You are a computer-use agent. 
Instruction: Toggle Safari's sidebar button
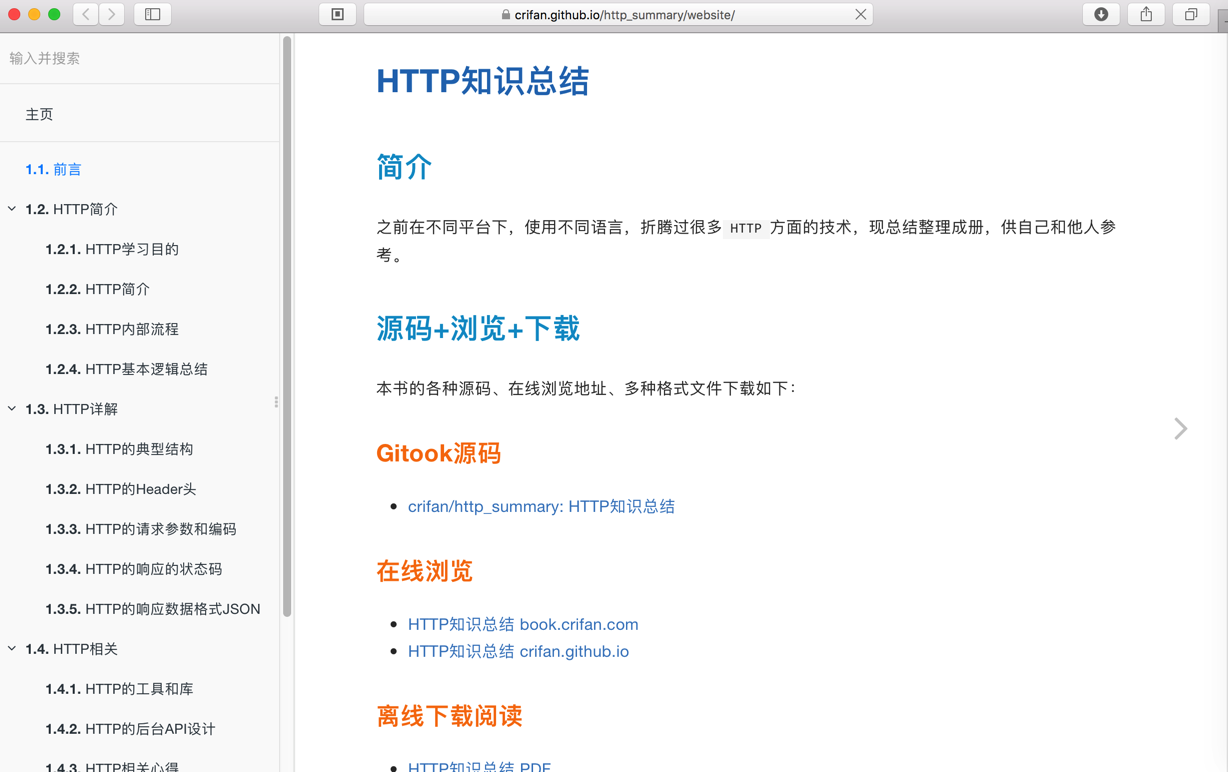point(153,14)
